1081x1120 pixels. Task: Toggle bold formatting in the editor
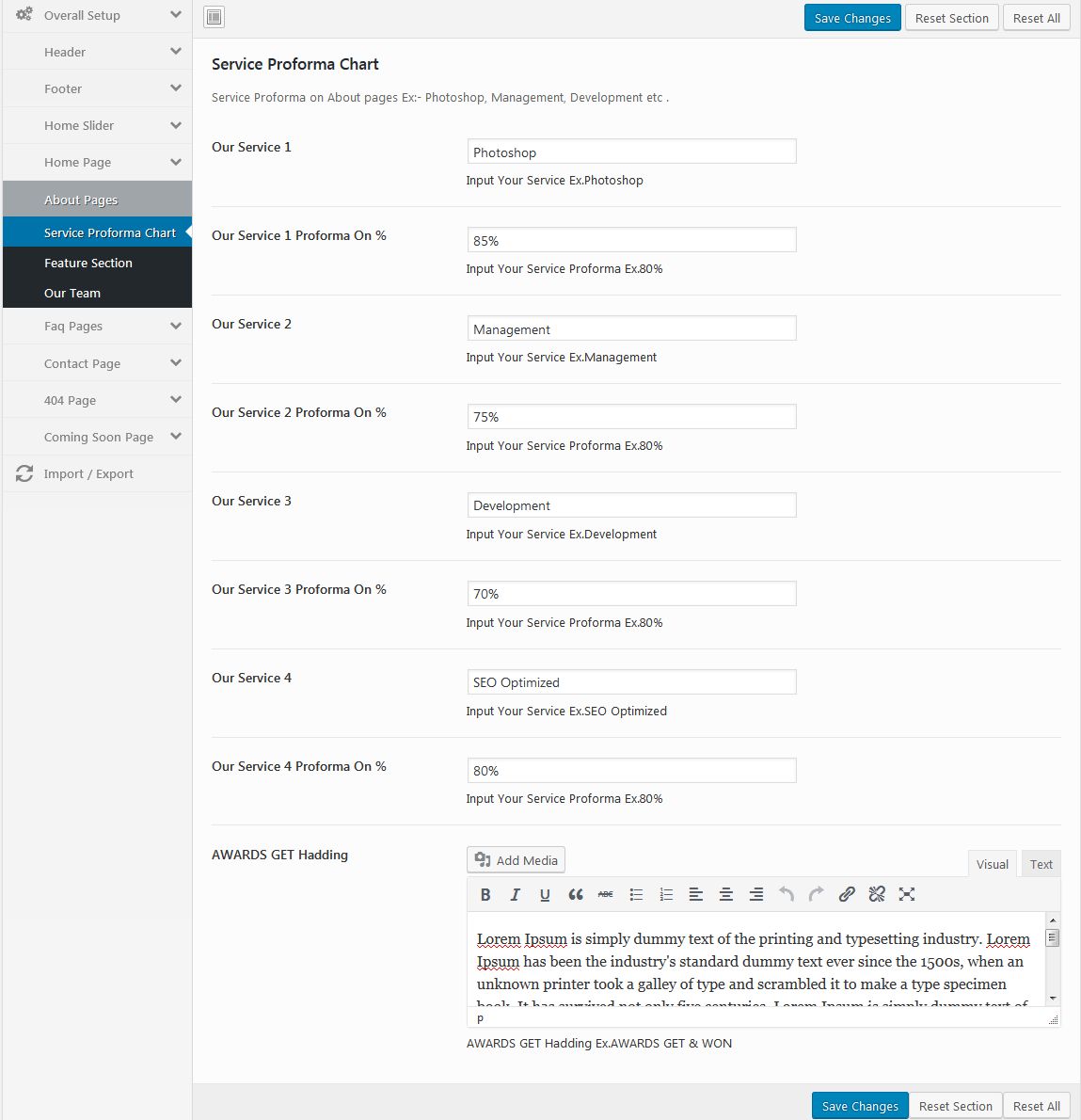(x=485, y=894)
